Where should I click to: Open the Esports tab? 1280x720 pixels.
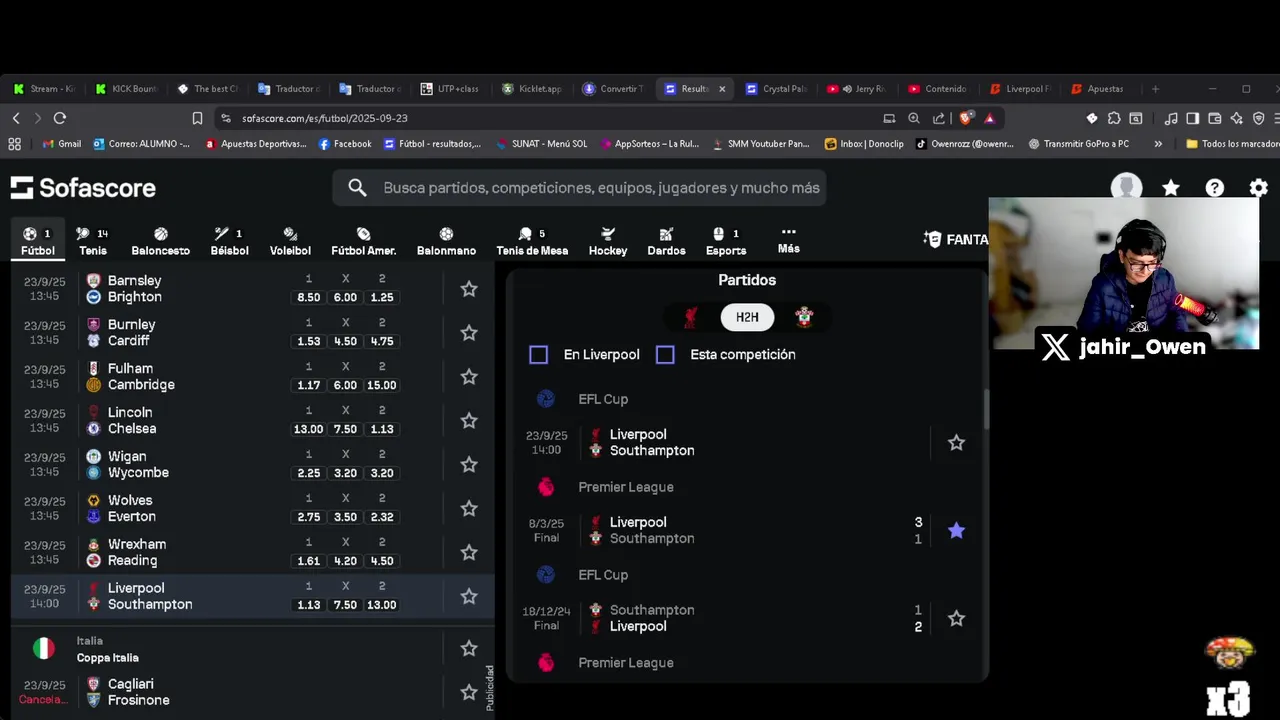coord(726,241)
